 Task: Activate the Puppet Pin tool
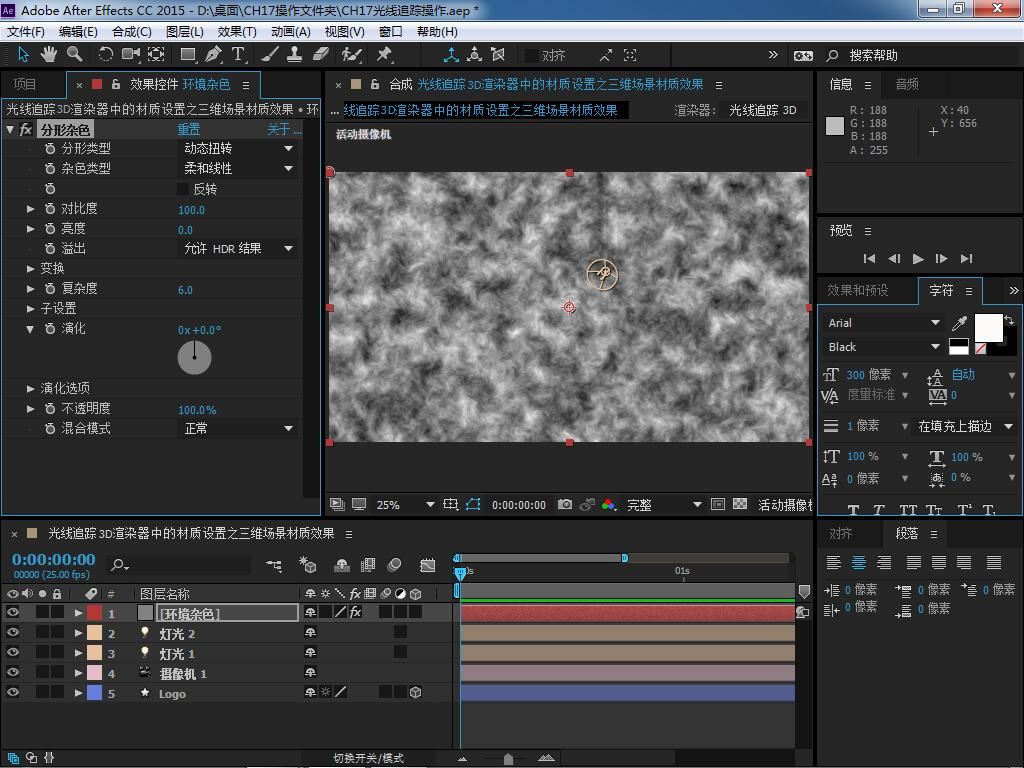tap(384, 55)
